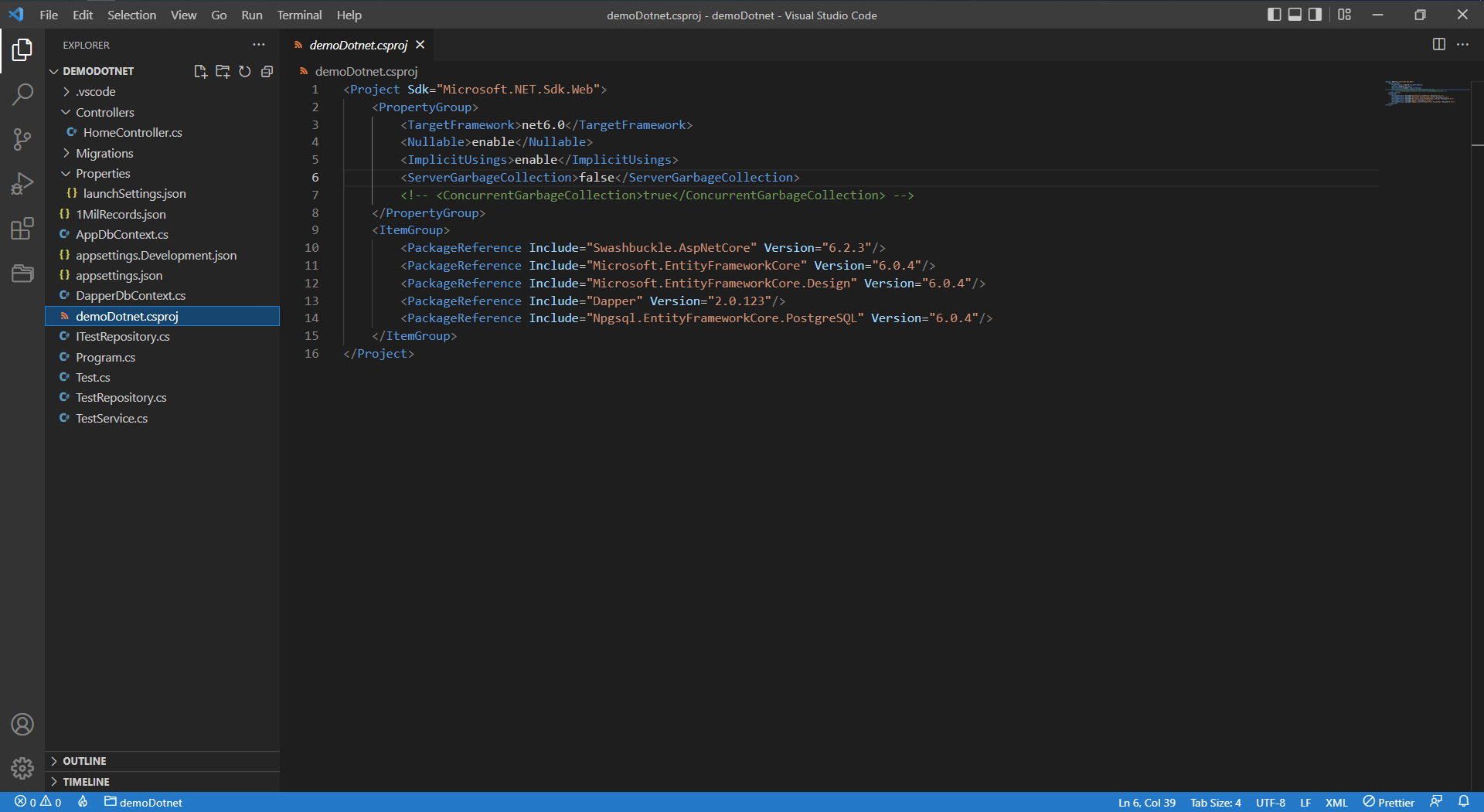Switch to the demoDotnet.csproj tab
This screenshot has width=1484, height=812.
pos(358,45)
